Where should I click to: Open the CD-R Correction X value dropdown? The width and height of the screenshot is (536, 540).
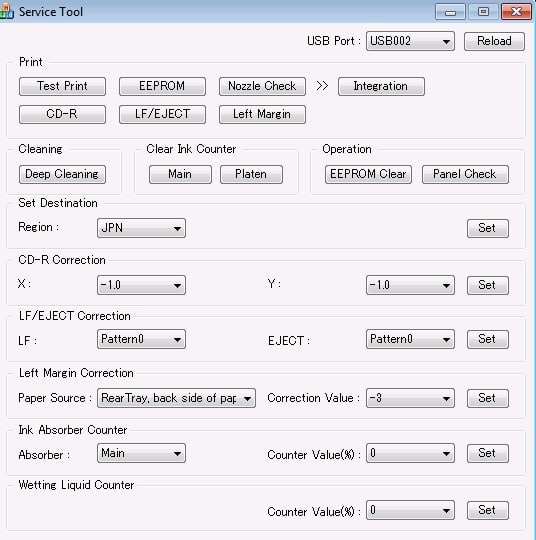click(141, 285)
